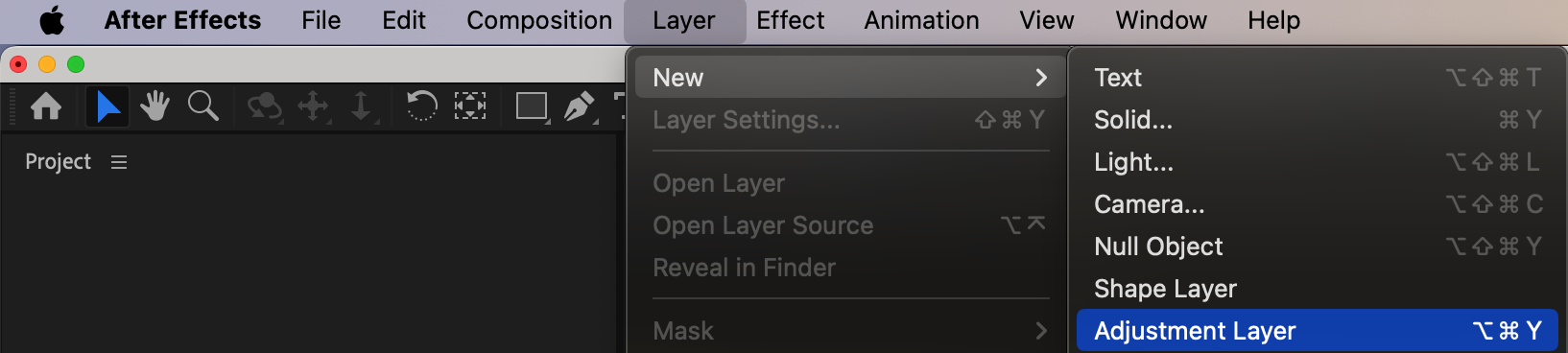
Task: Open the Apple menu
Action: click(x=52, y=20)
